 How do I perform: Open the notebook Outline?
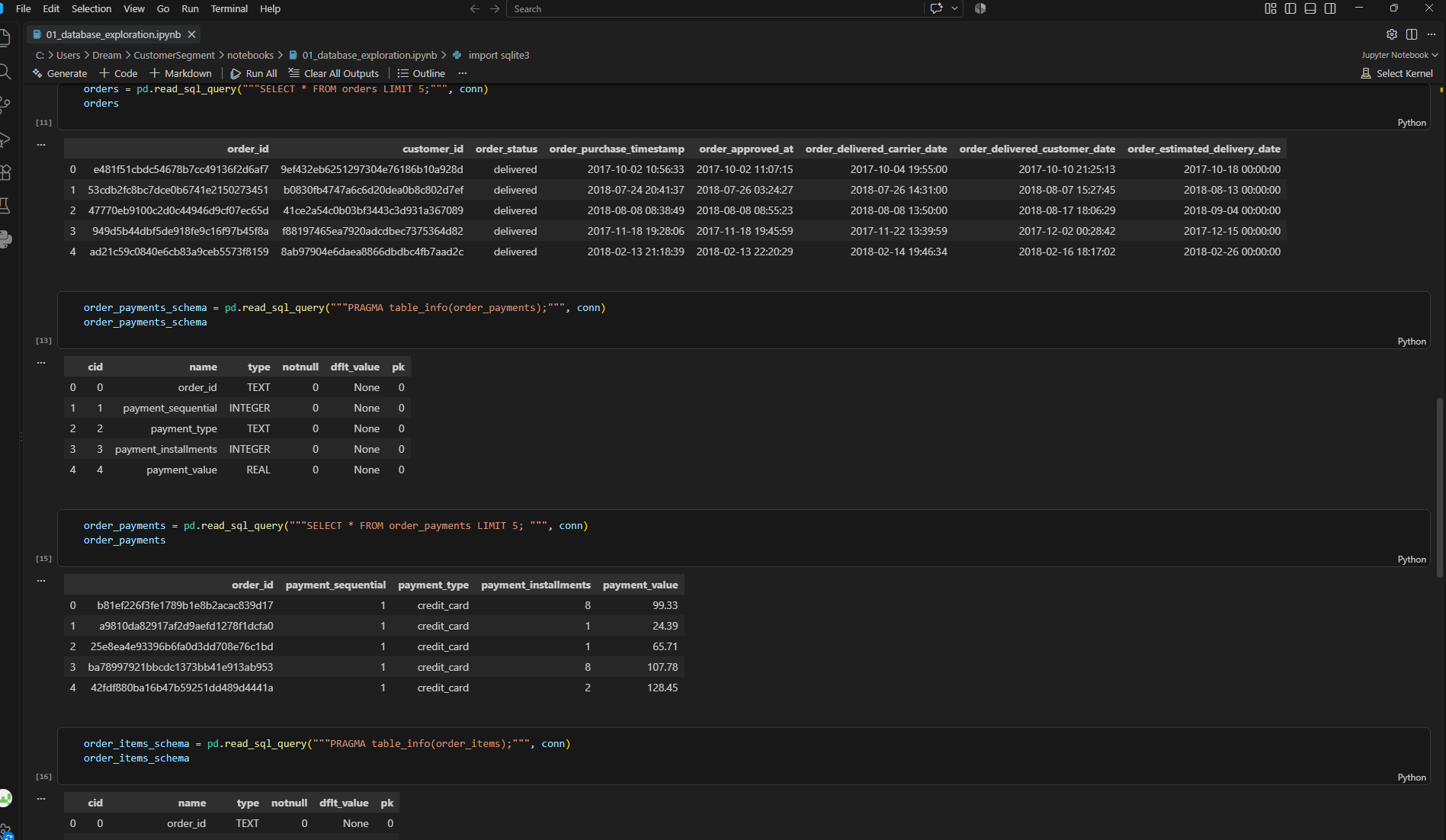point(421,73)
